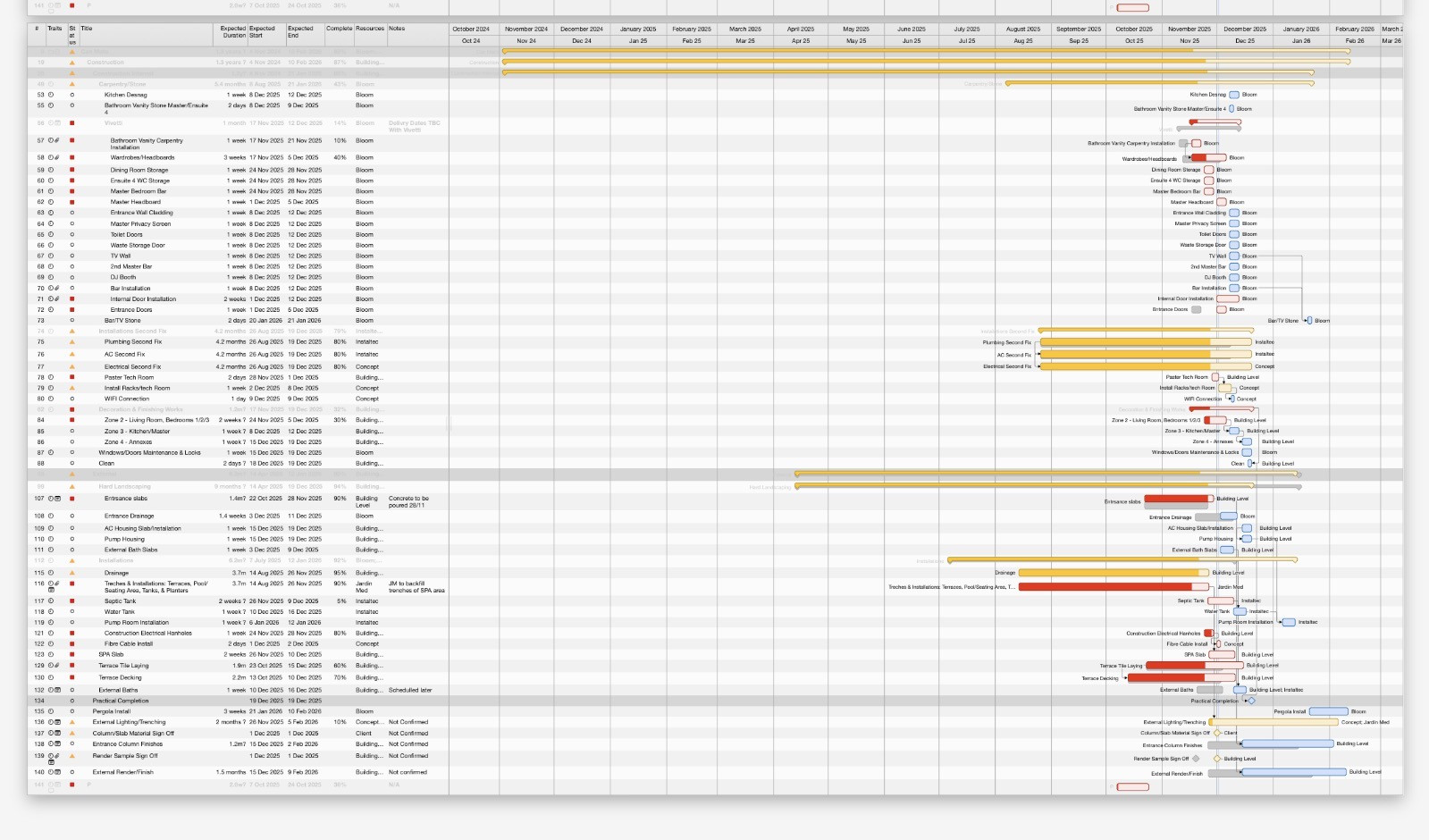Click the orange triangle status for Plumbing Second Fix

[72, 342]
